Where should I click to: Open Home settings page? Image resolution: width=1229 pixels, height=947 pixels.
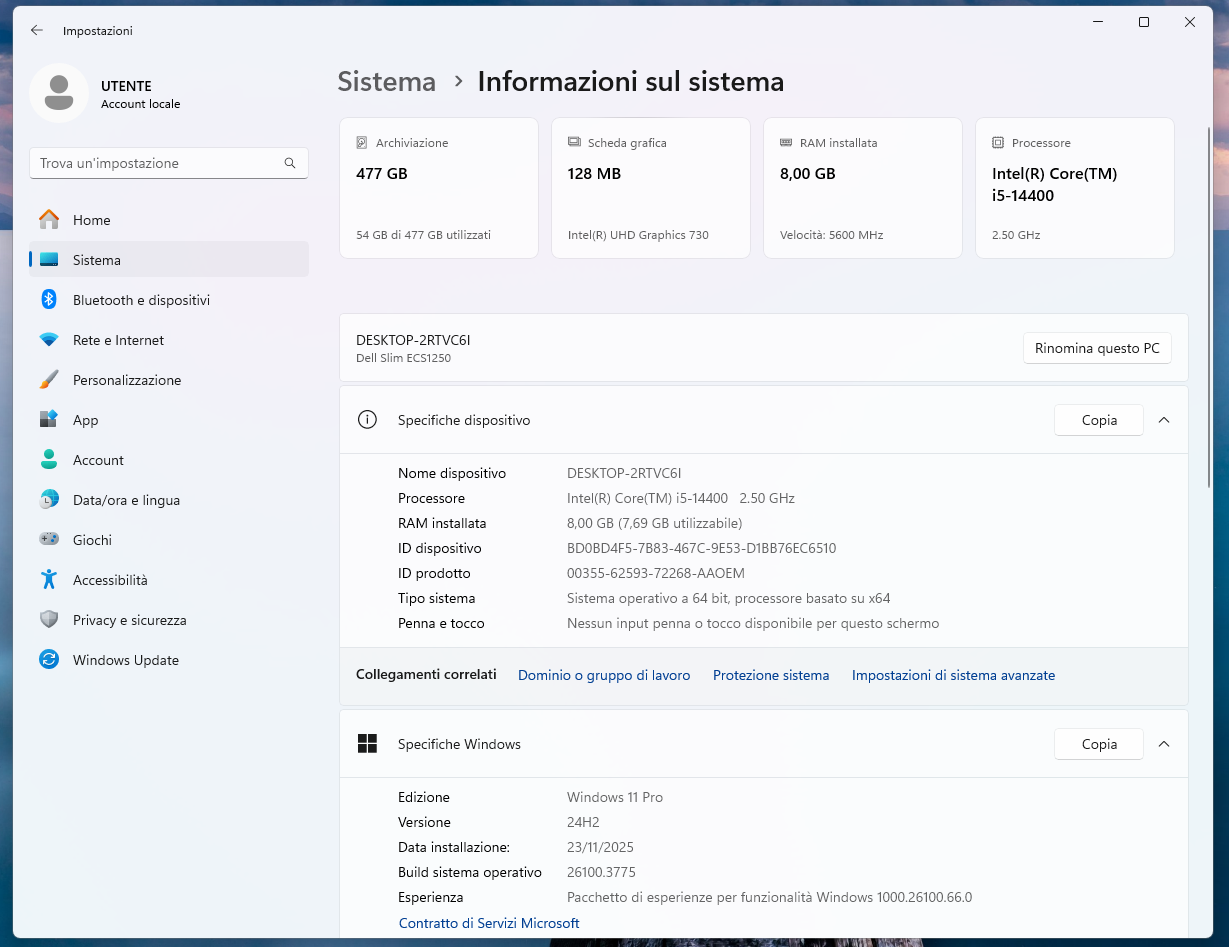coord(169,220)
